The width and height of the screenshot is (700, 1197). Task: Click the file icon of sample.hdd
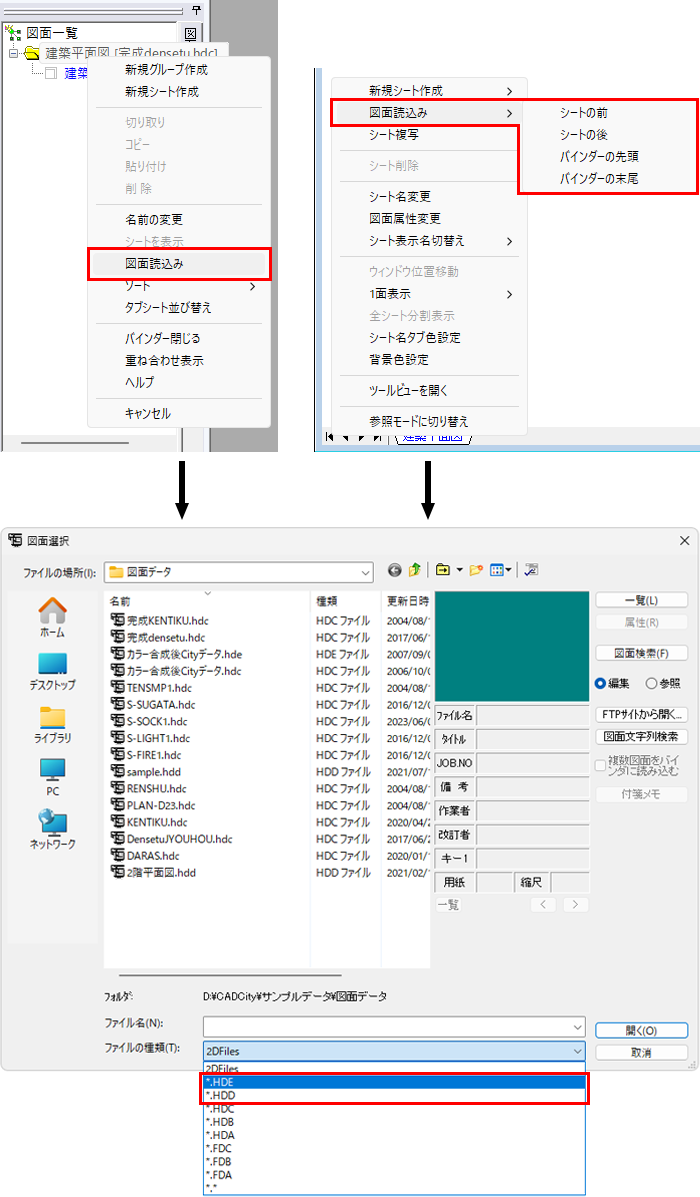[x=118, y=772]
